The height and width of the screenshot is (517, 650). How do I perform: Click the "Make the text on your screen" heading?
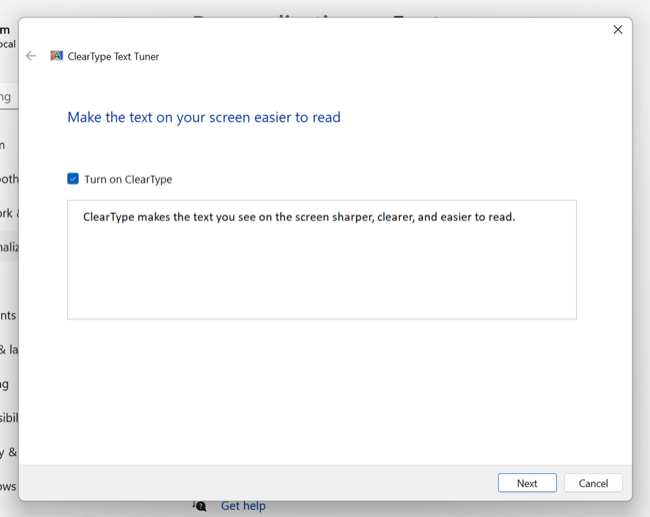[204, 117]
